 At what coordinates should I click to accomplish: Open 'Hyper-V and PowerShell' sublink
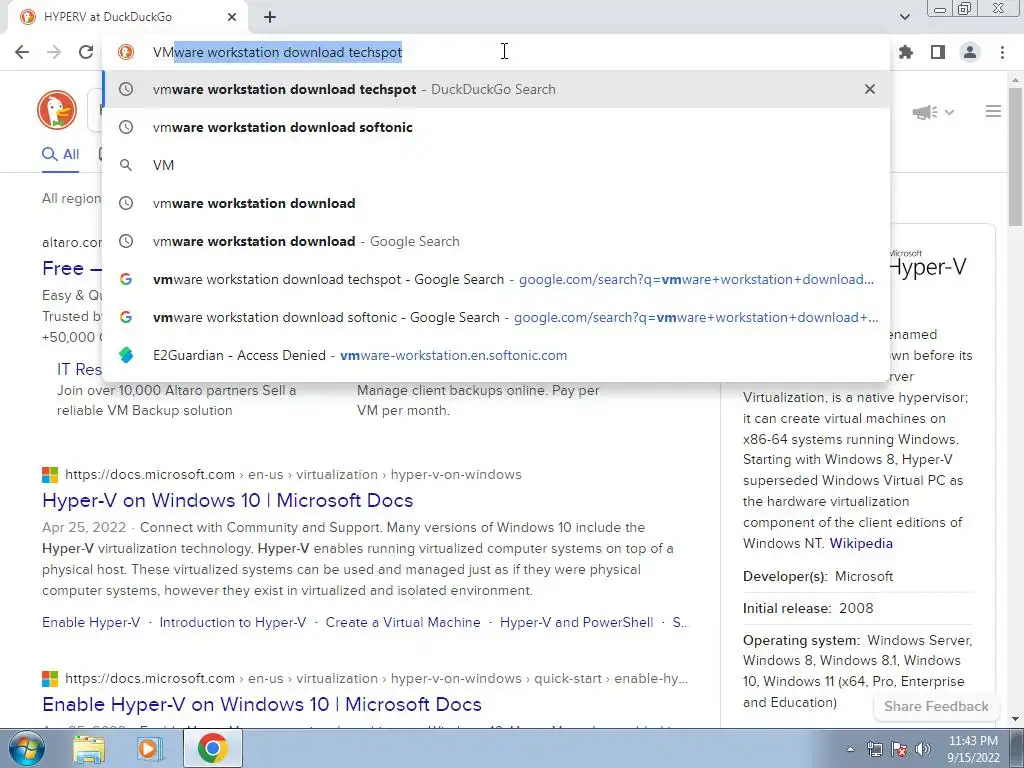click(x=576, y=622)
